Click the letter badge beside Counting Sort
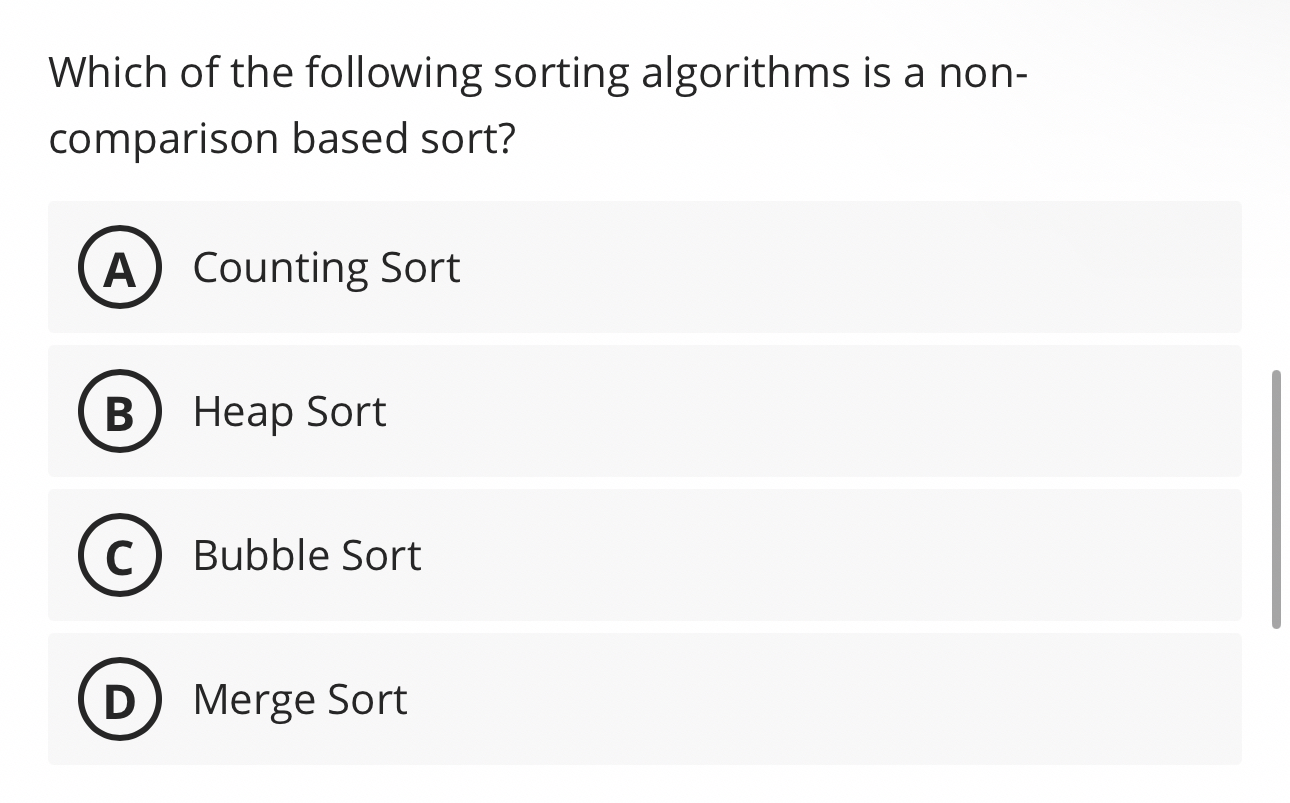Screen dimensions: 1290x803 [119, 267]
